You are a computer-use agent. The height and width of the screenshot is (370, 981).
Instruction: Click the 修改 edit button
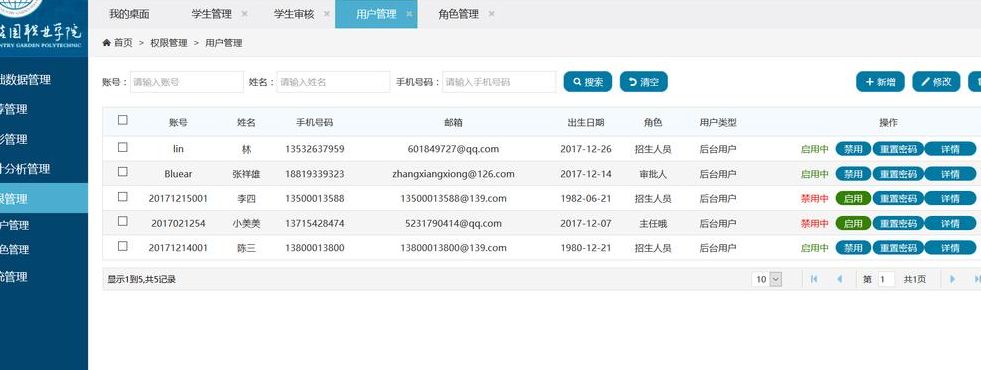936,81
